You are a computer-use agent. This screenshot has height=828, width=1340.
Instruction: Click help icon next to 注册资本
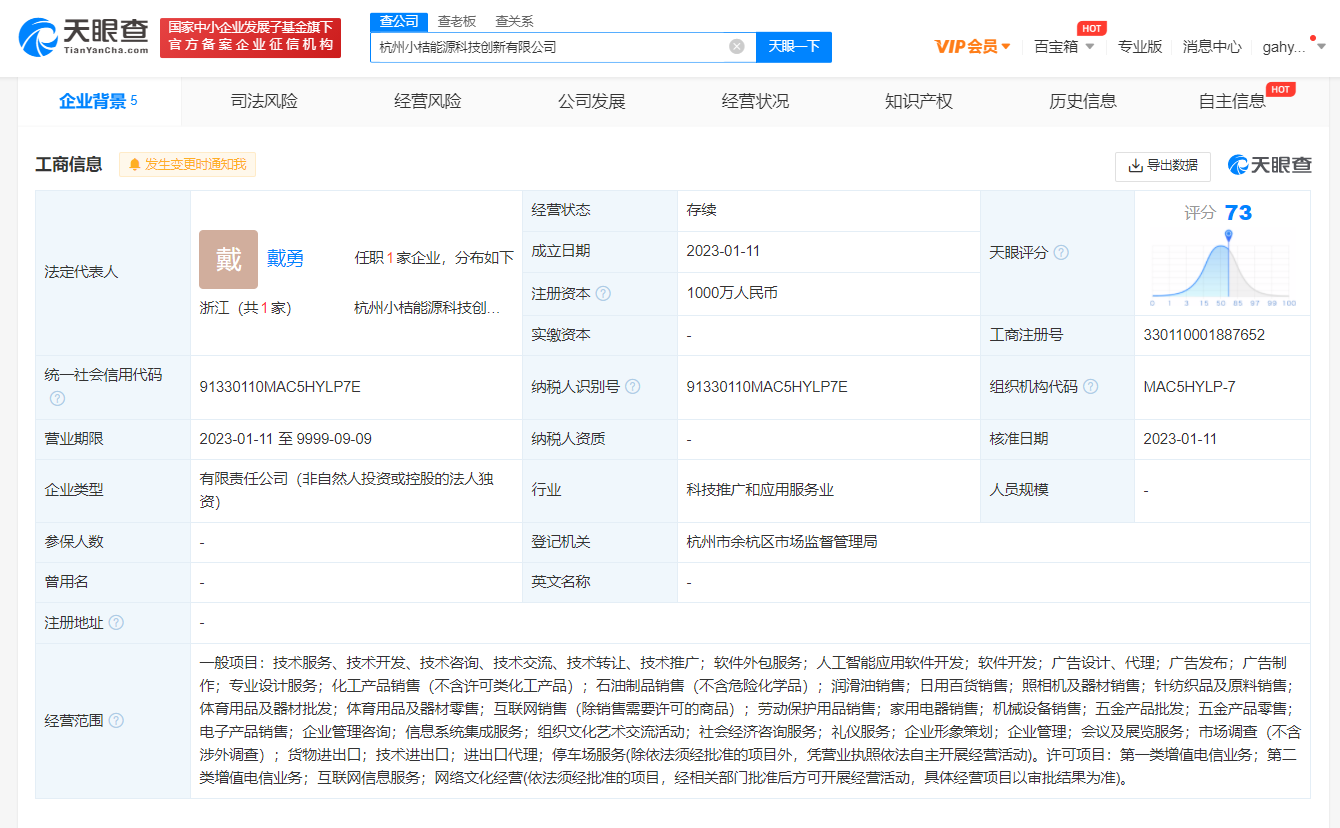pos(603,294)
